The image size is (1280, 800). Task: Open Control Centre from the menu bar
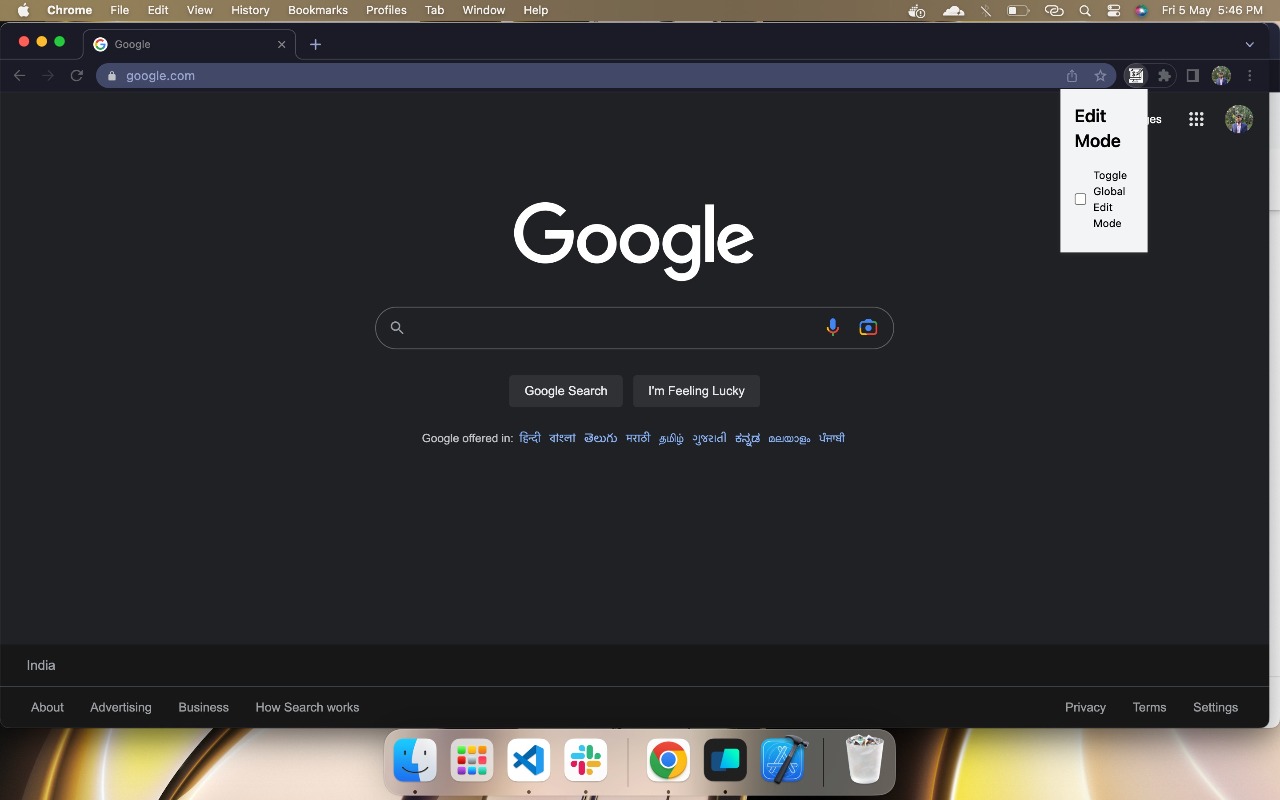click(1113, 11)
